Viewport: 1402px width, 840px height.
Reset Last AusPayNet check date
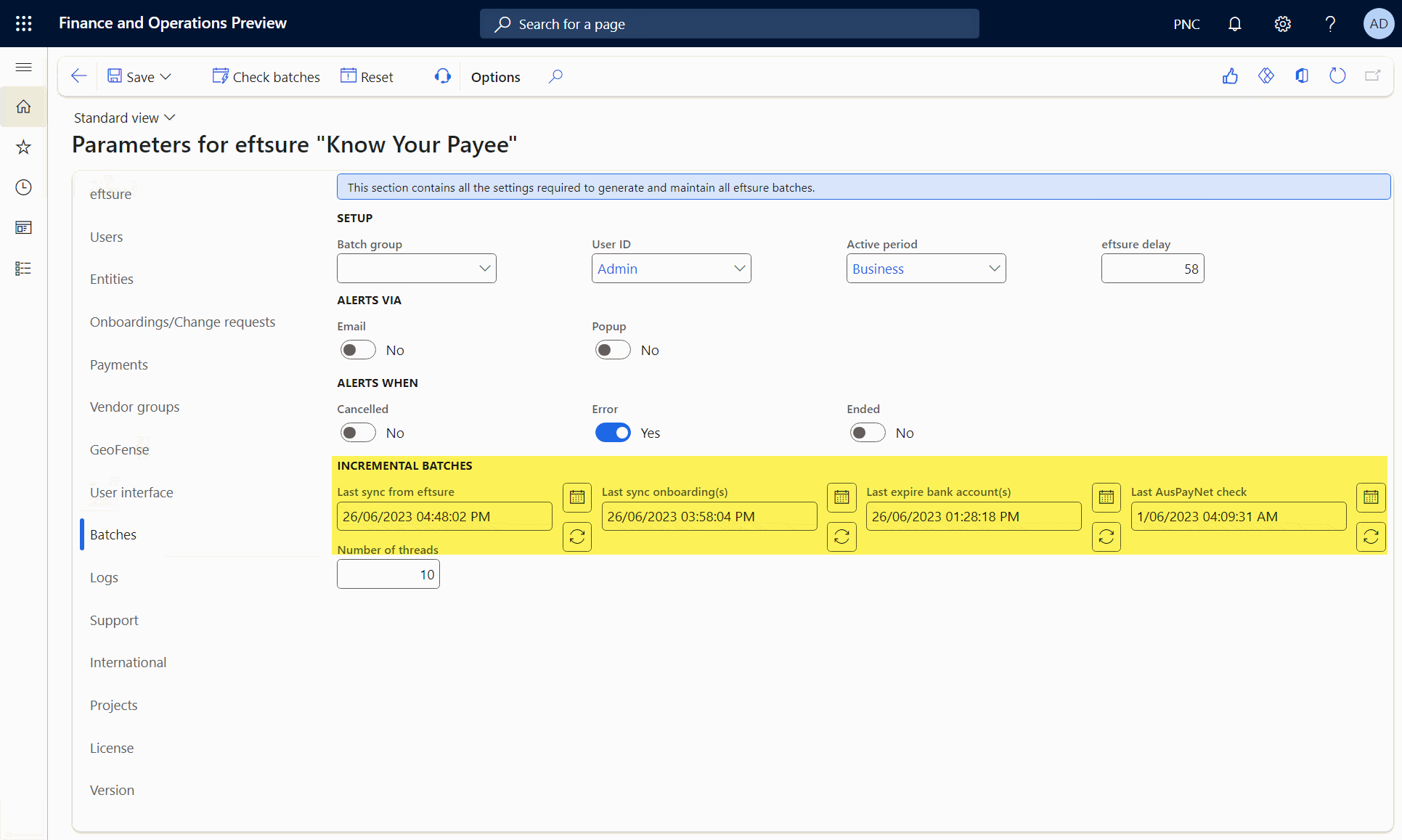click(x=1371, y=537)
